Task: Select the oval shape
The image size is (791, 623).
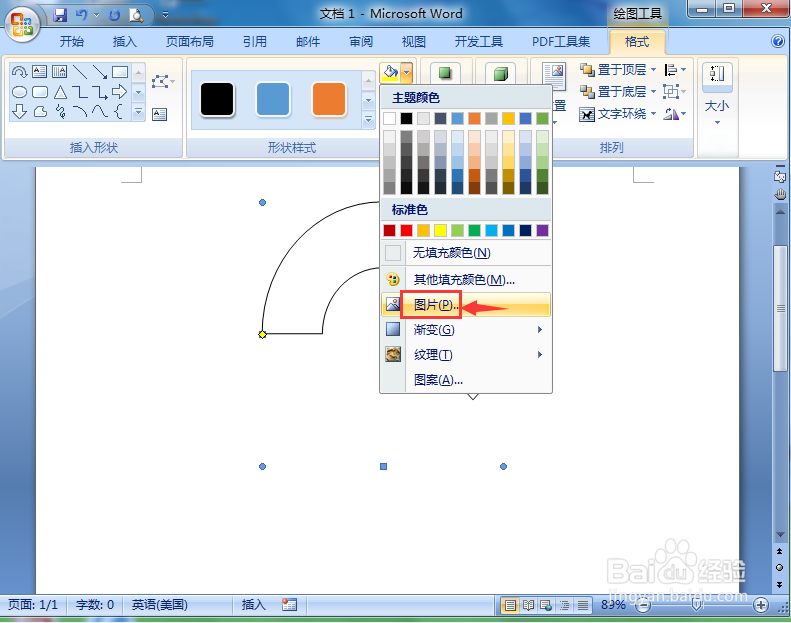Action: tap(19, 92)
